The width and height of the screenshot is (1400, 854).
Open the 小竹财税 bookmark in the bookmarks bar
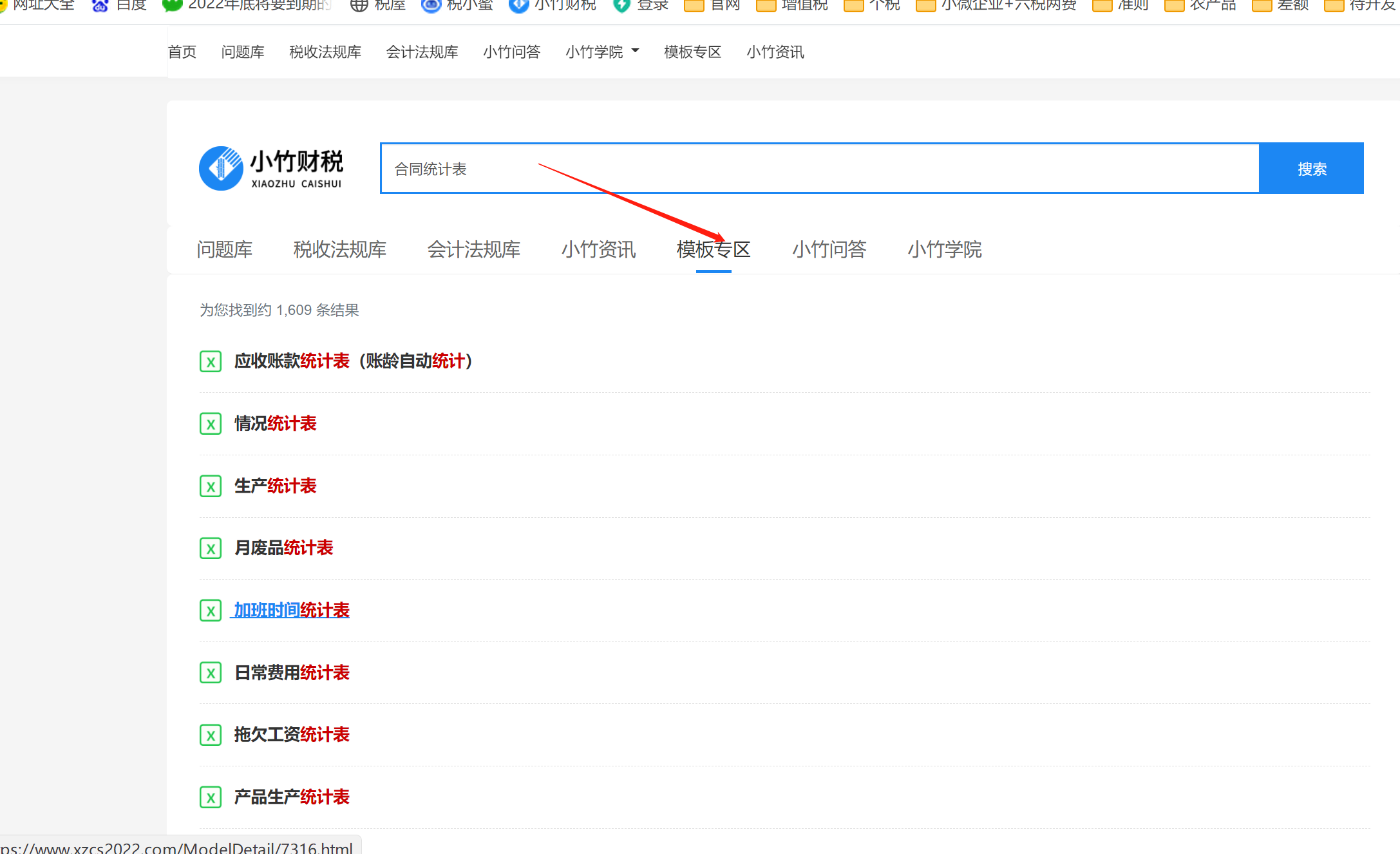(x=554, y=6)
